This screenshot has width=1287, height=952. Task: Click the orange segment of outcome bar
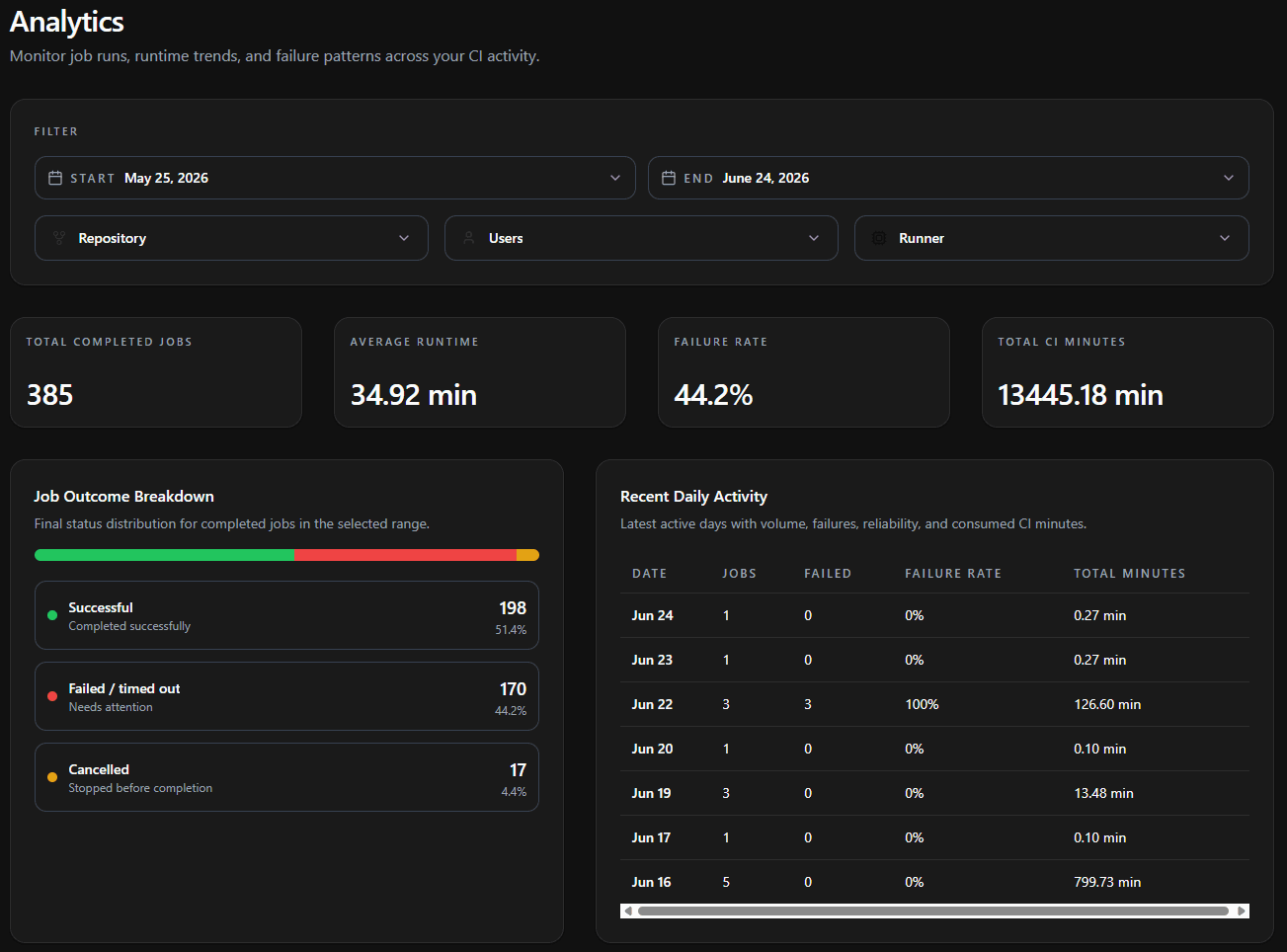527,555
